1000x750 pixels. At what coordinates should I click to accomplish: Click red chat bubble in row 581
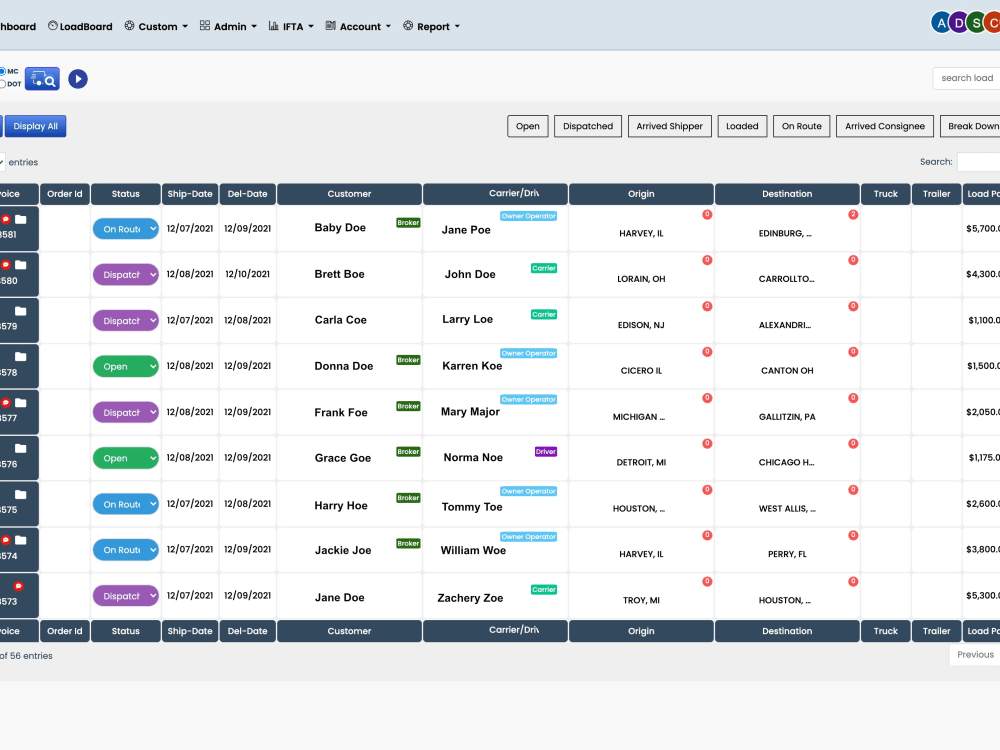click(x=5, y=219)
